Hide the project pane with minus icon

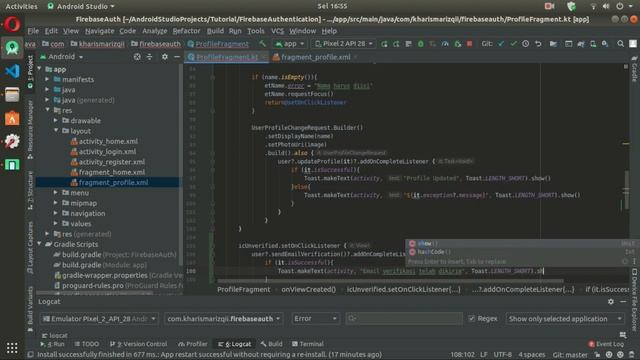coord(177,57)
